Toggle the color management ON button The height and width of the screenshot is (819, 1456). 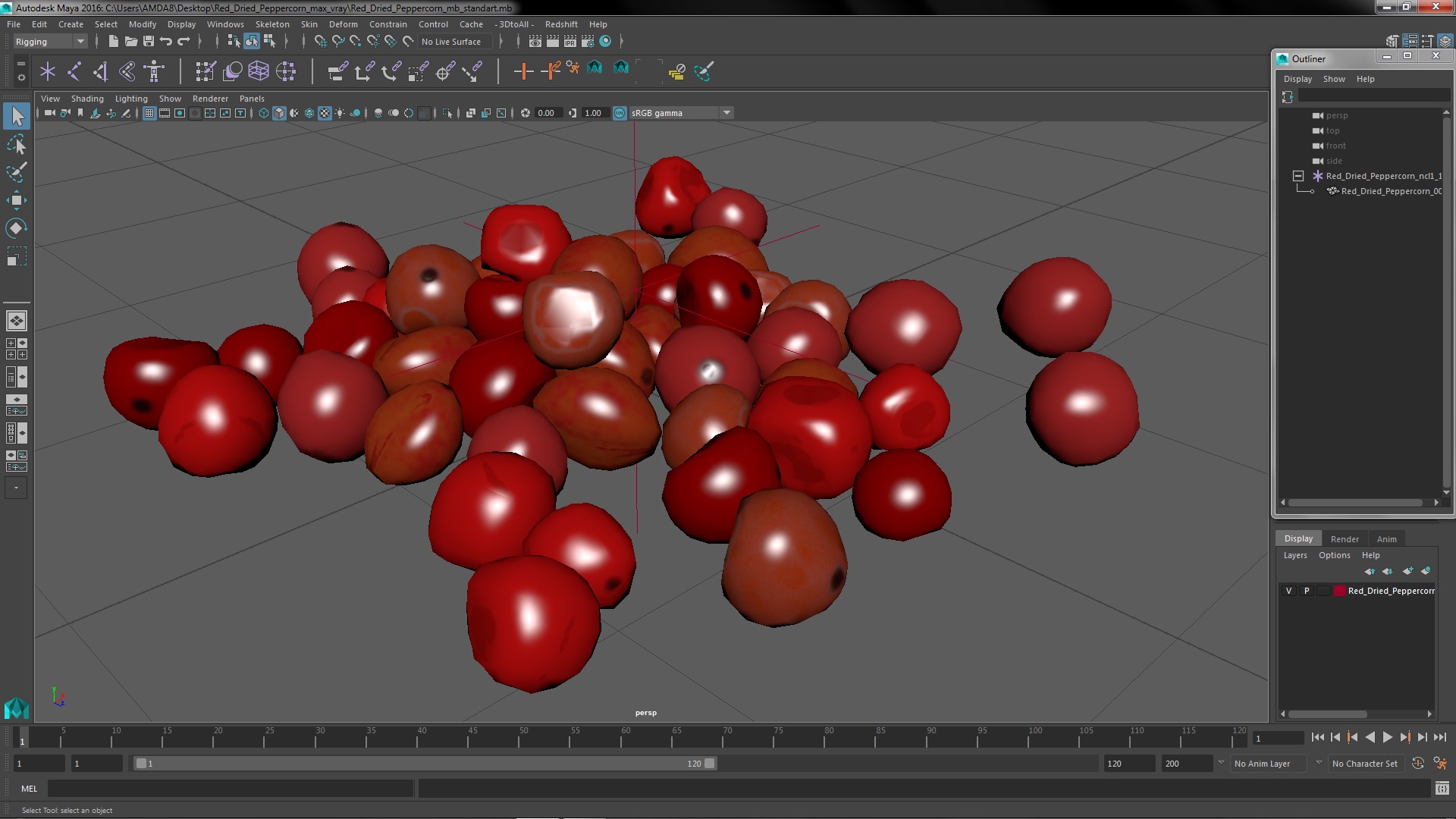point(620,113)
